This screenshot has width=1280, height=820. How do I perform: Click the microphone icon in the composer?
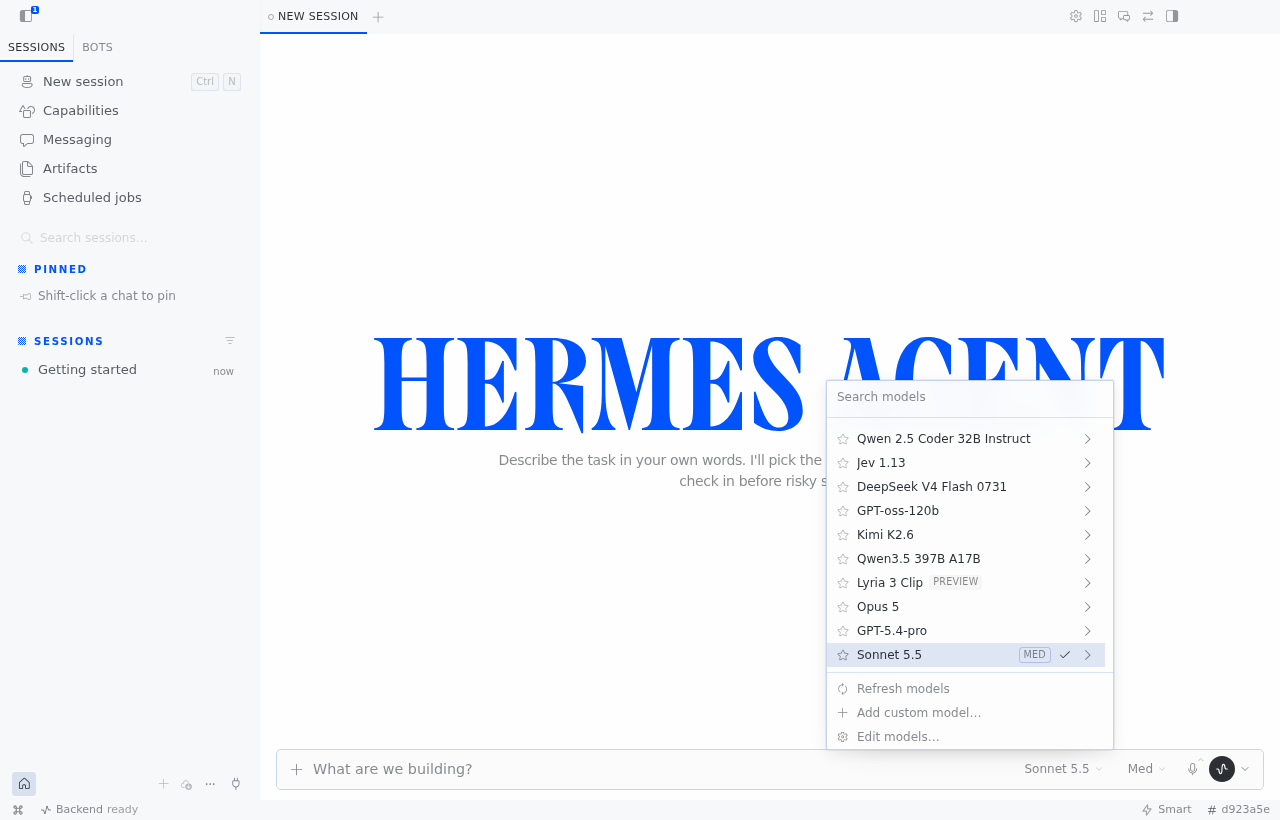(1192, 769)
